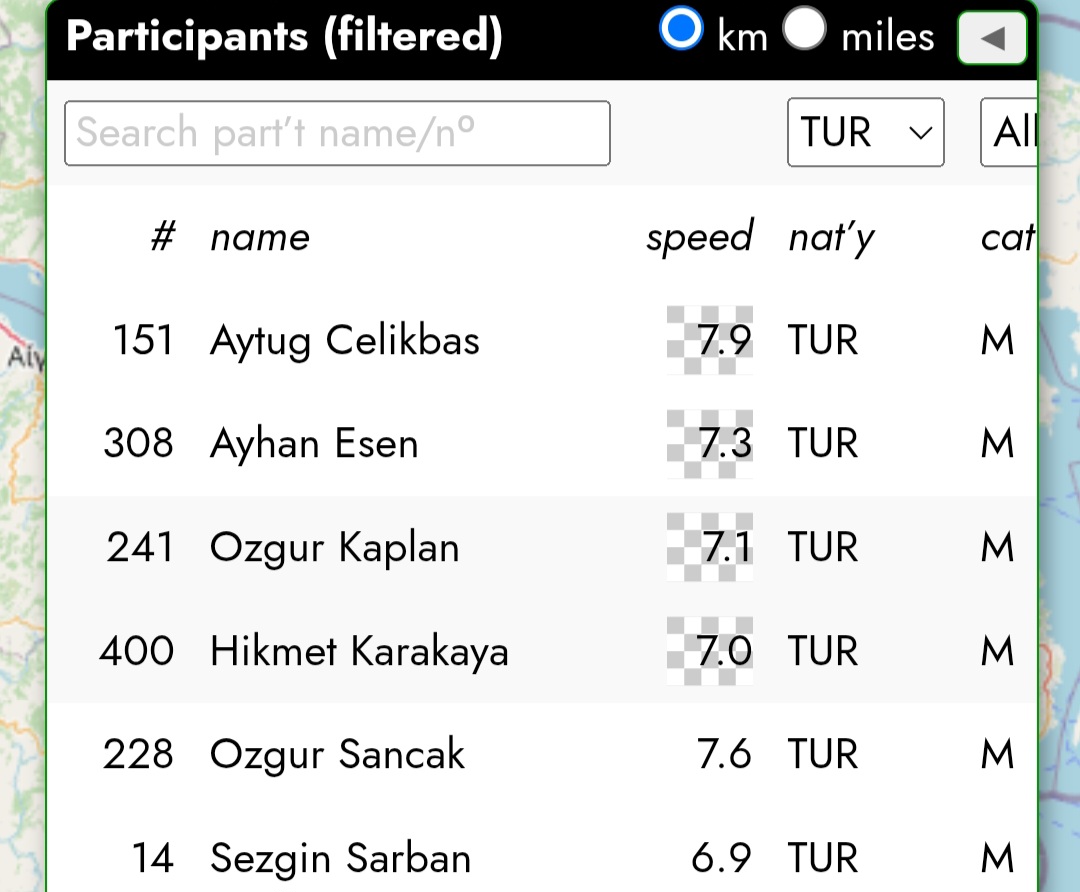The height and width of the screenshot is (892, 1080).
Task: Sort by name column header
Action: (x=260, y=237)
